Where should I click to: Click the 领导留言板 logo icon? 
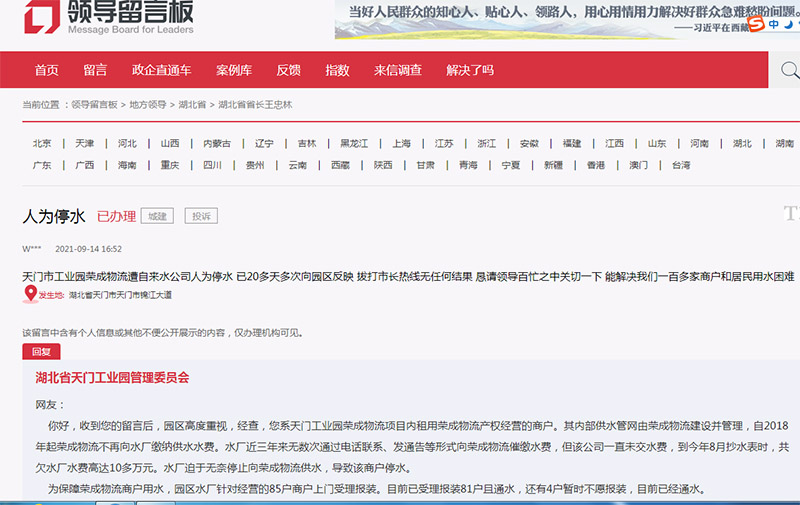[x=41, y=18]
